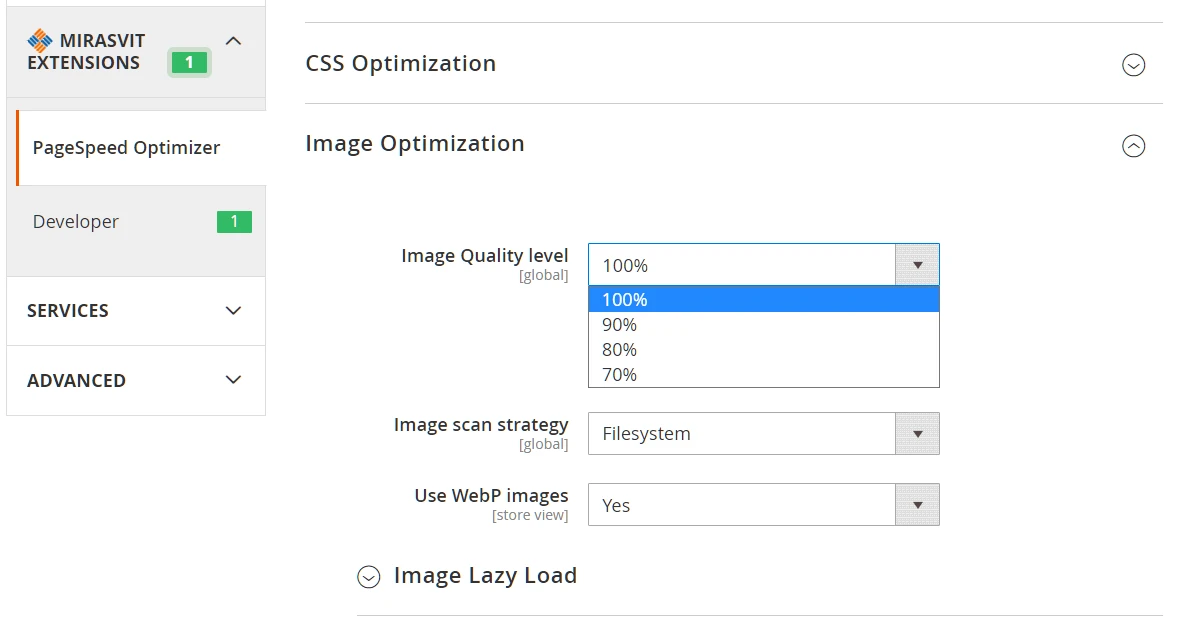Collapse the Mirasvit Extensions section chevron

[x=234, y=41]
